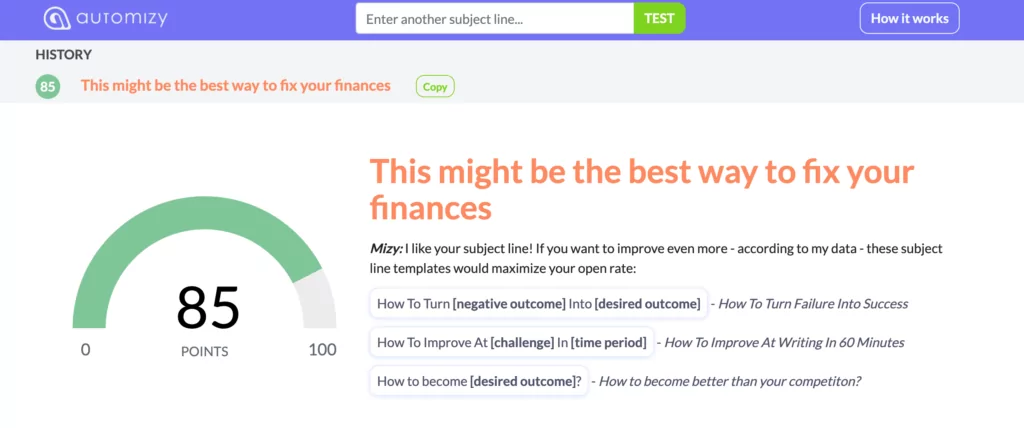Viewport: 1024px width, 428px height.
Task: Click the Automizy logo icon
Action: pos(57,18)
